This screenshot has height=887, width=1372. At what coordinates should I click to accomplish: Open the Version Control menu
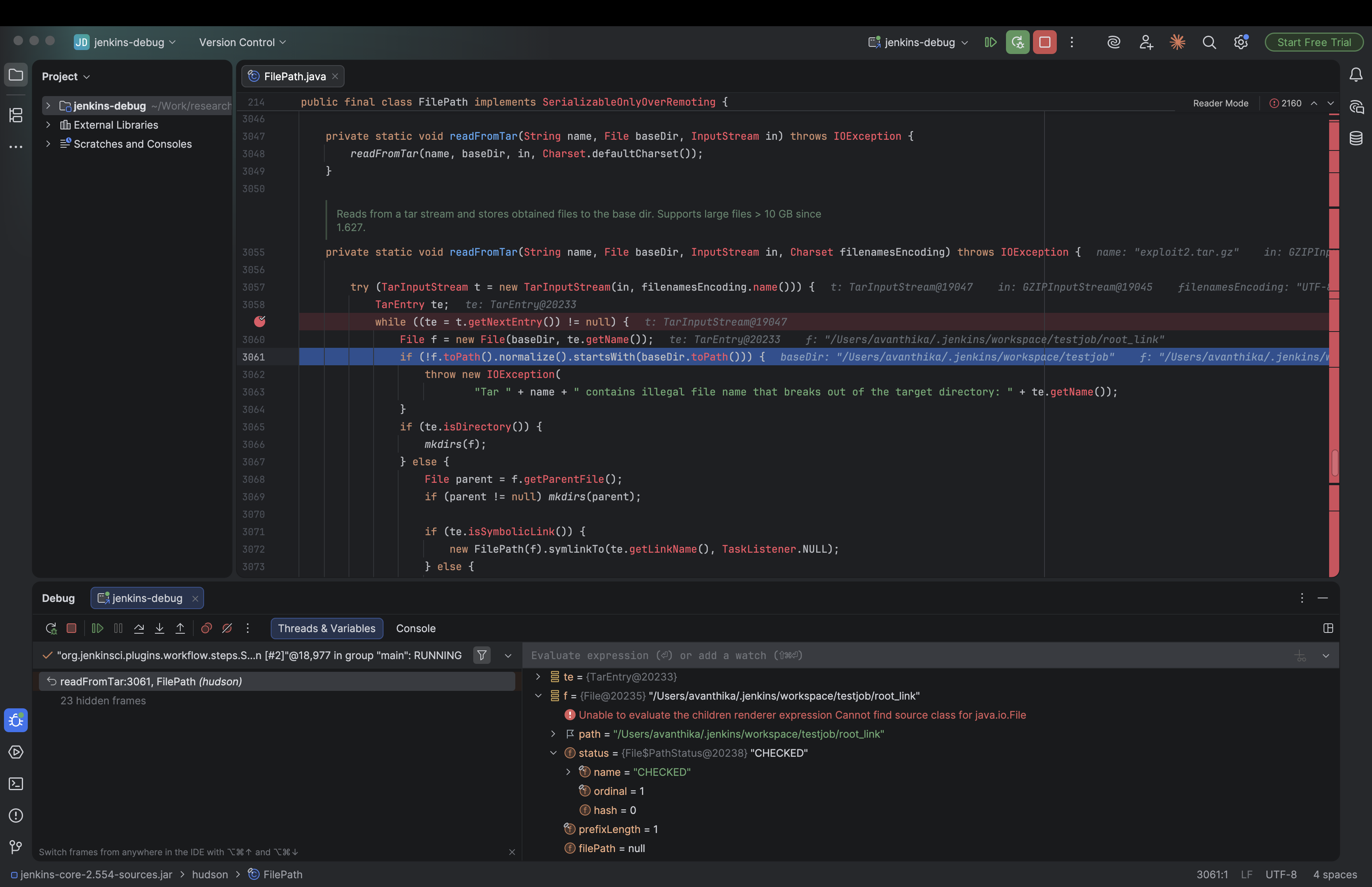pos(242,42)
